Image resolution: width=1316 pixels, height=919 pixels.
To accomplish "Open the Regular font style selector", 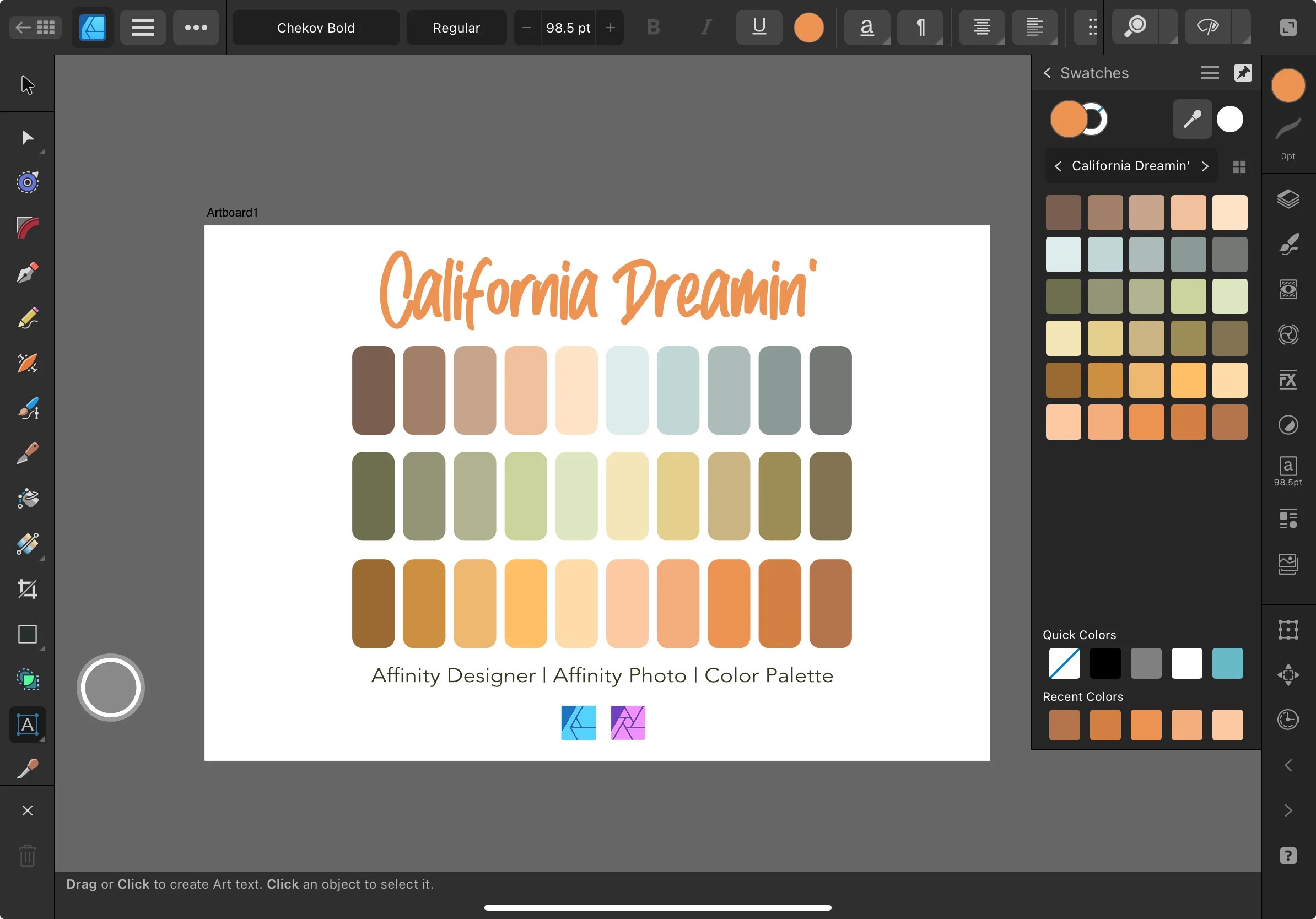I will pyautogui.click(x=456, y=27).
